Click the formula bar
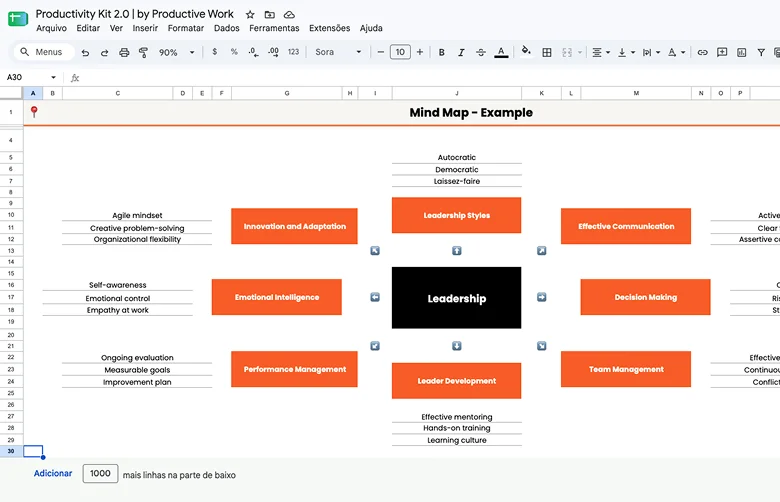780x502 pixels. [428, 78]
